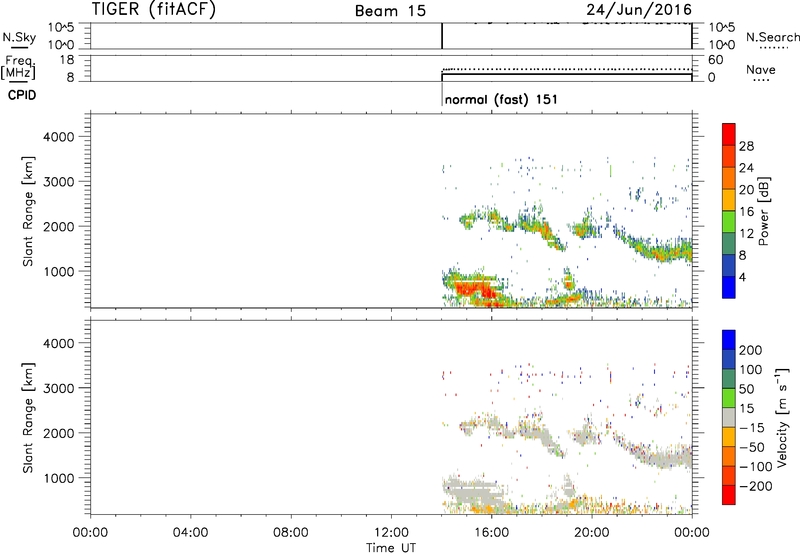Click '4000' tick on power panel

tap(58, 137)
